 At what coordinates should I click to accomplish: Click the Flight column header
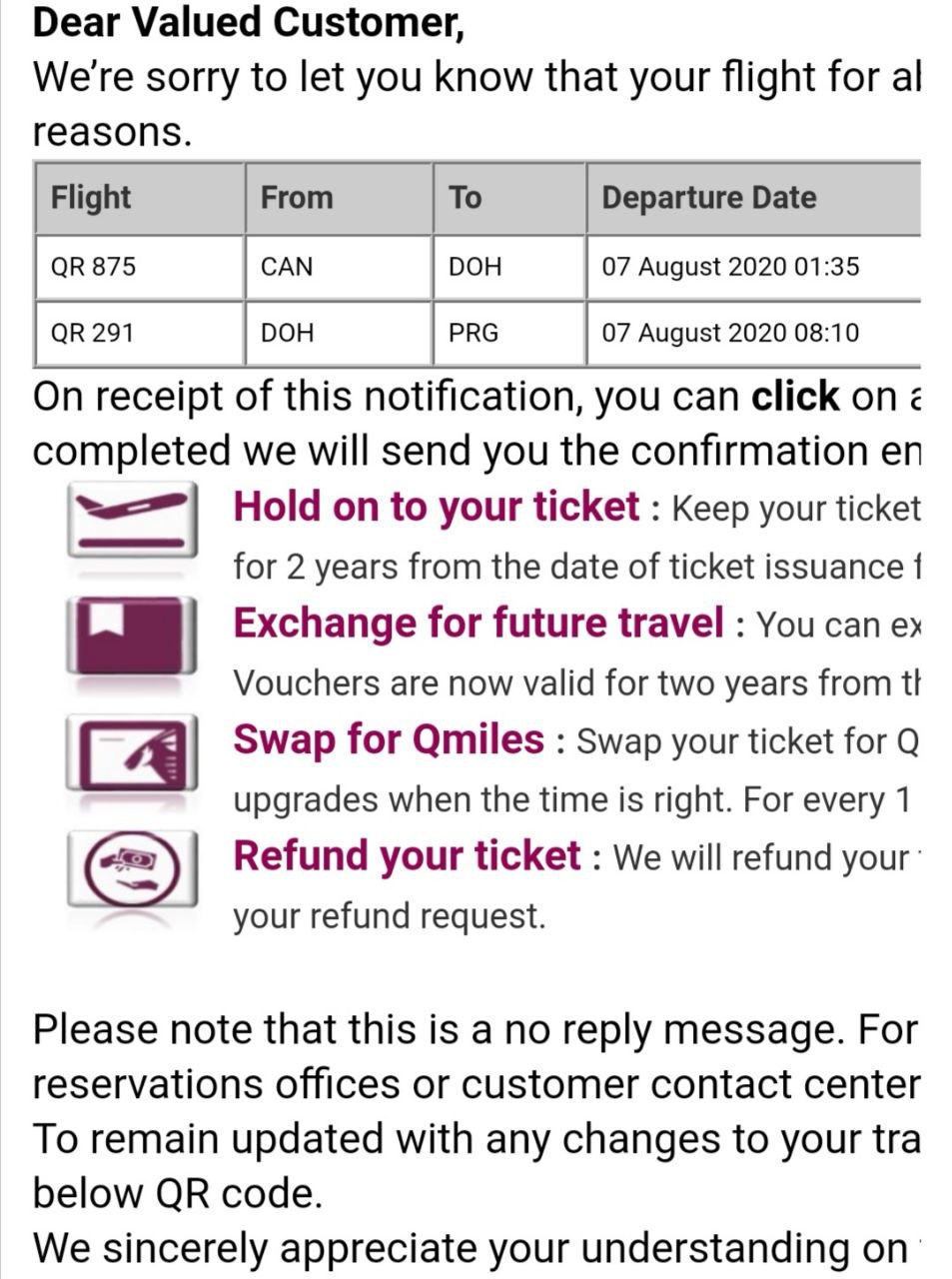(140, 199)
